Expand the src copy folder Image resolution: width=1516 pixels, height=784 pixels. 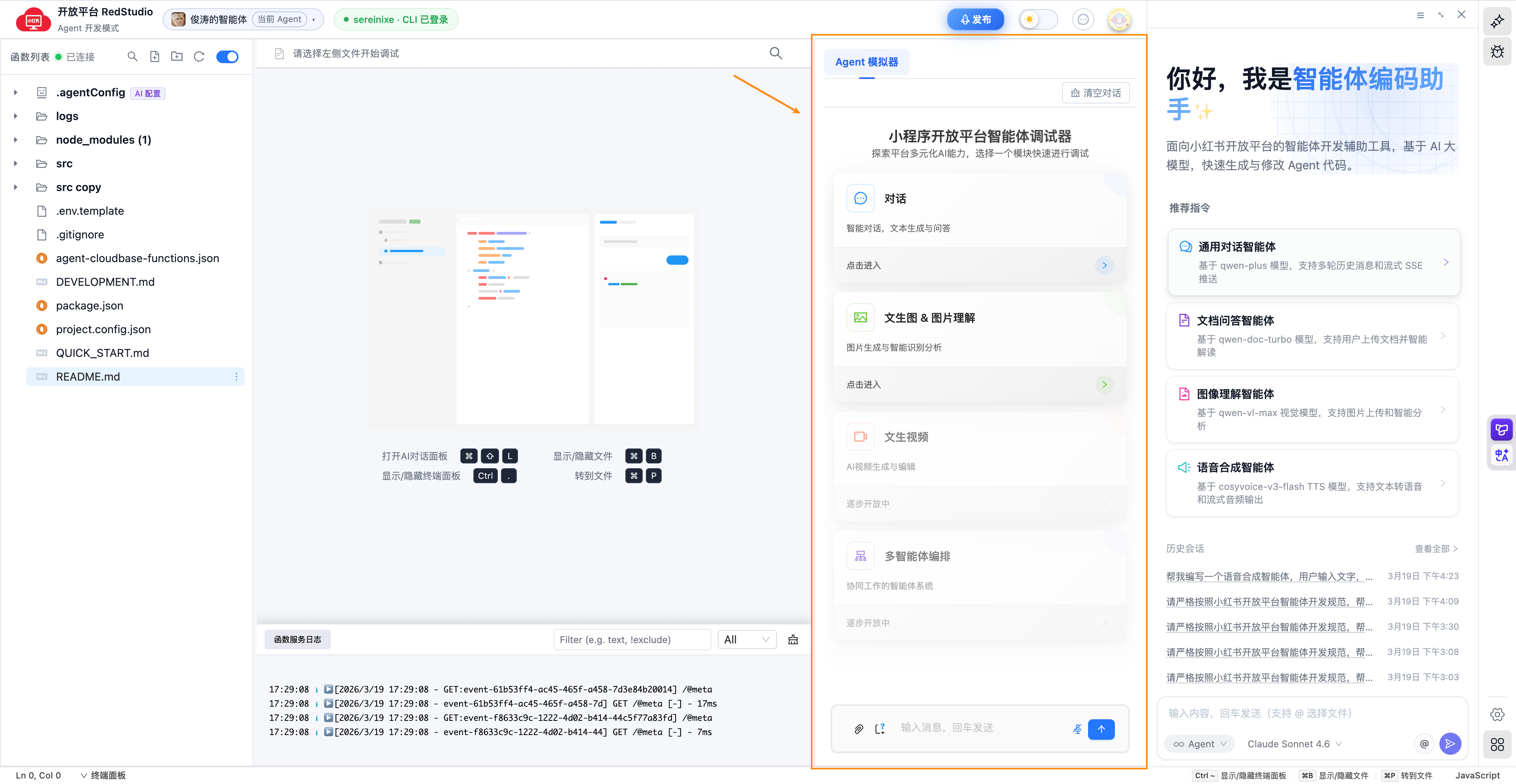coord(16,187)
